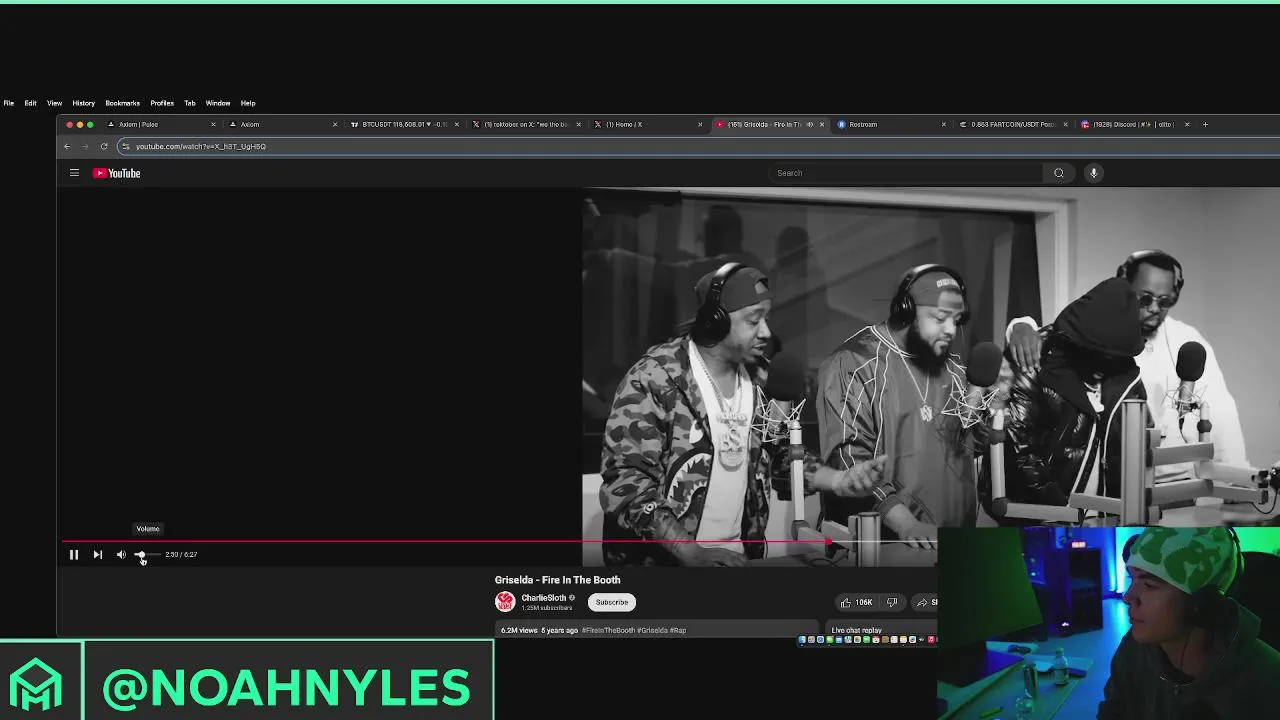This screenshot has height=720, width=1280.
Task: Open the Tab menu
Action: tap(190, 103)
